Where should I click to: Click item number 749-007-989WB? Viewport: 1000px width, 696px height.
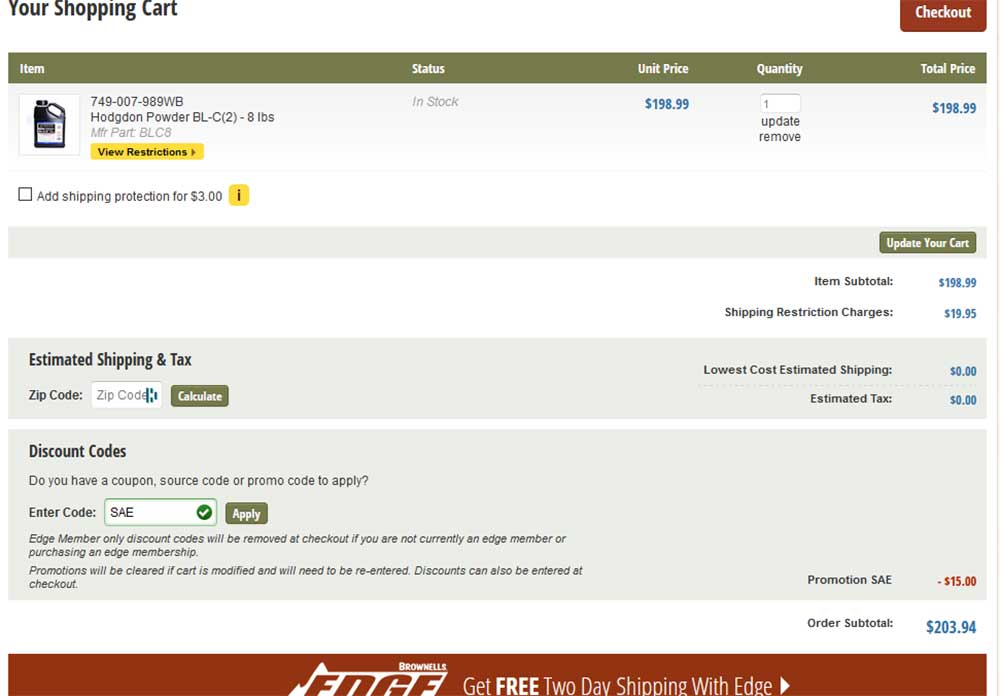pyautogui.click(x=136, y=101)
